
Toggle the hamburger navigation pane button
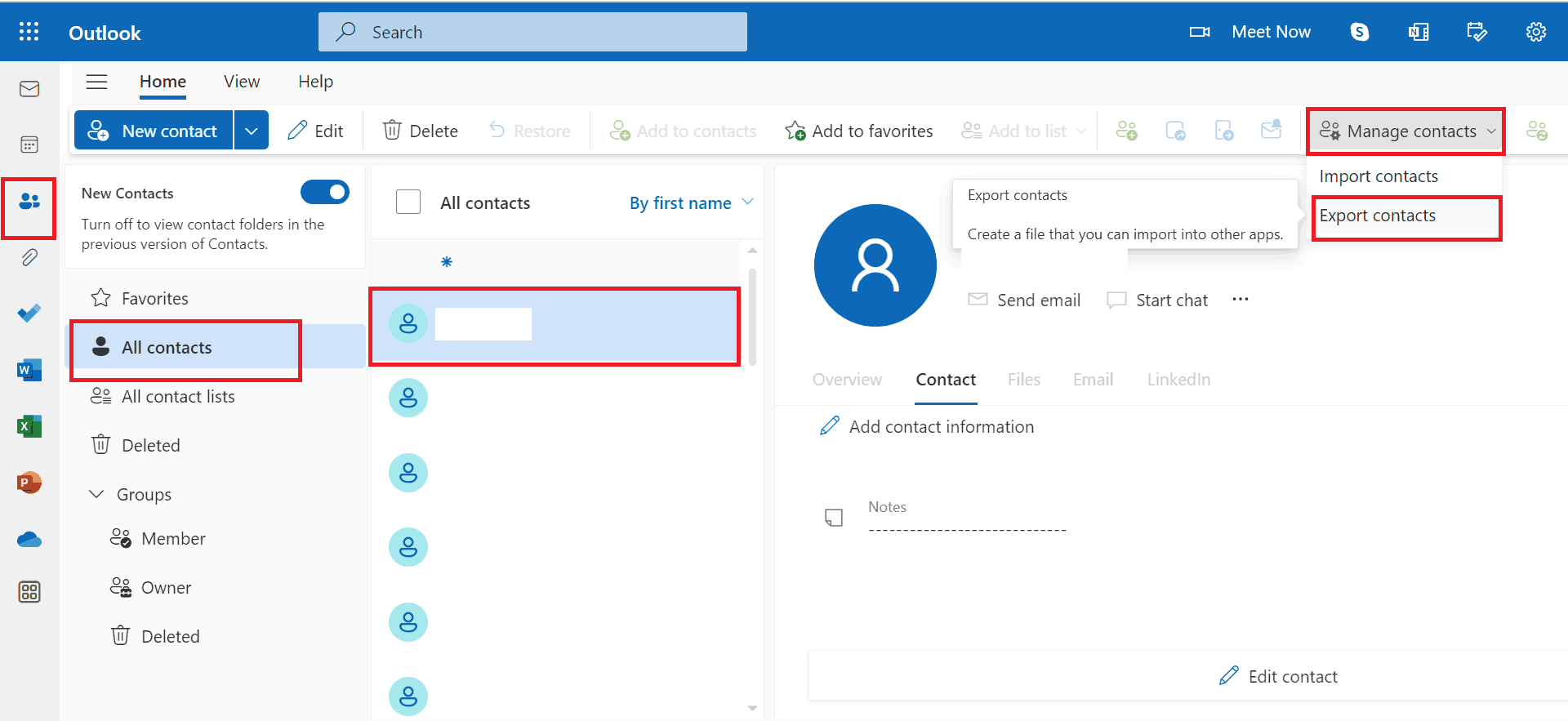(97, 82)
